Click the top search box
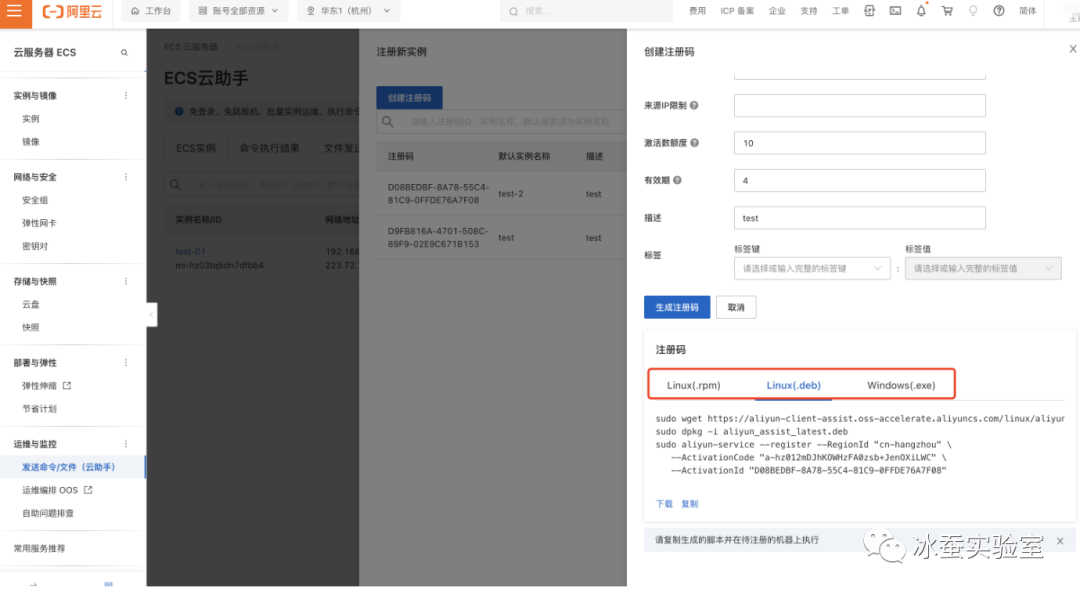This screenshot has height=595, width=1080. (x=586, y=11)
